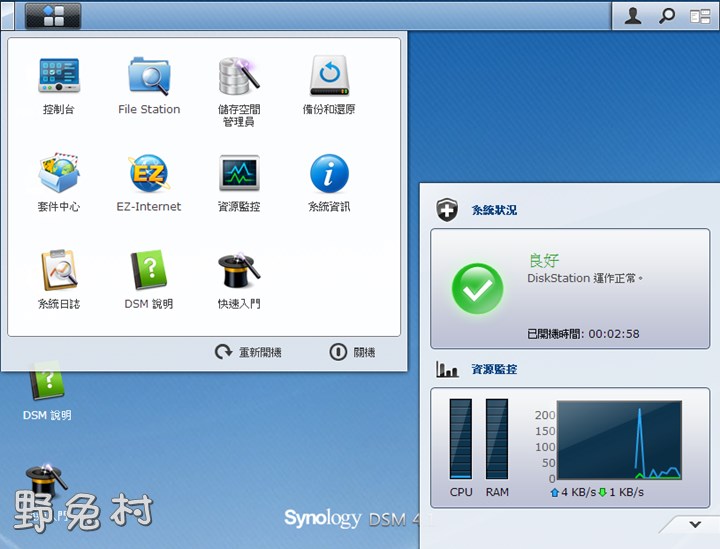The image size is (720, 549).
Task: Click the network traffic graph
Action: click(619, 440)
